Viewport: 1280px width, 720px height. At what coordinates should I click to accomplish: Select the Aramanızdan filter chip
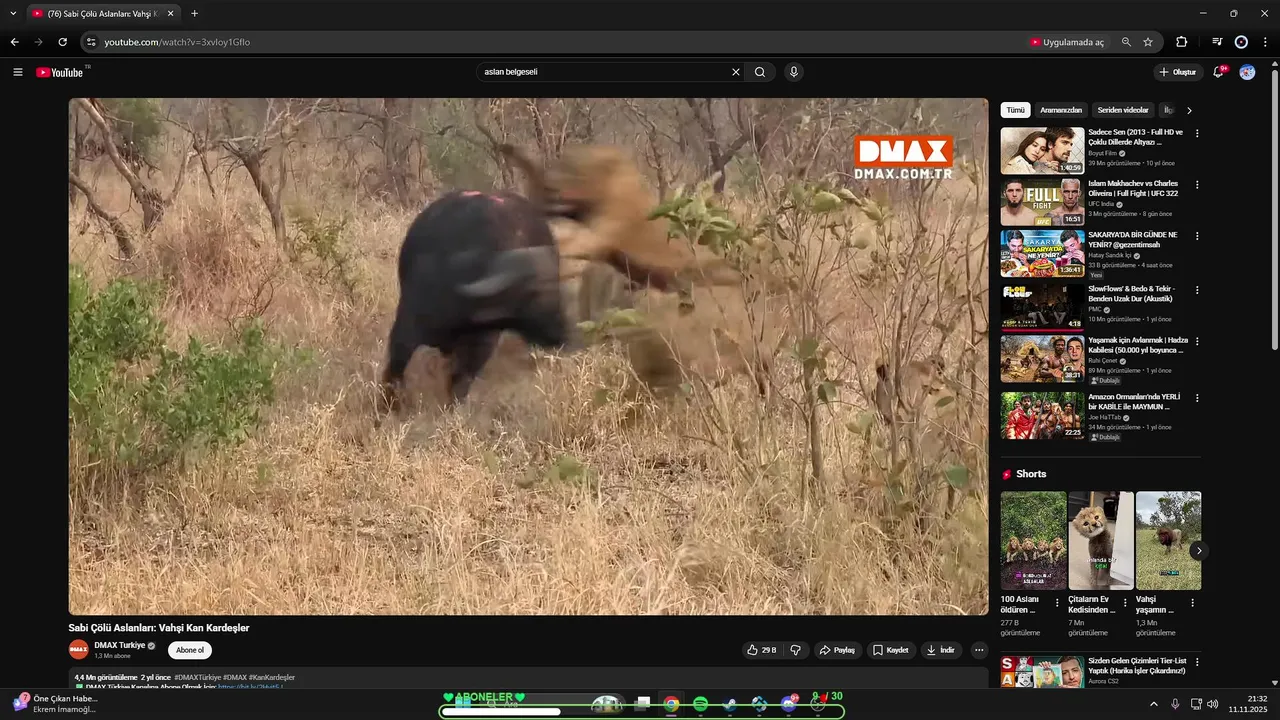(x=1061, y=110)
